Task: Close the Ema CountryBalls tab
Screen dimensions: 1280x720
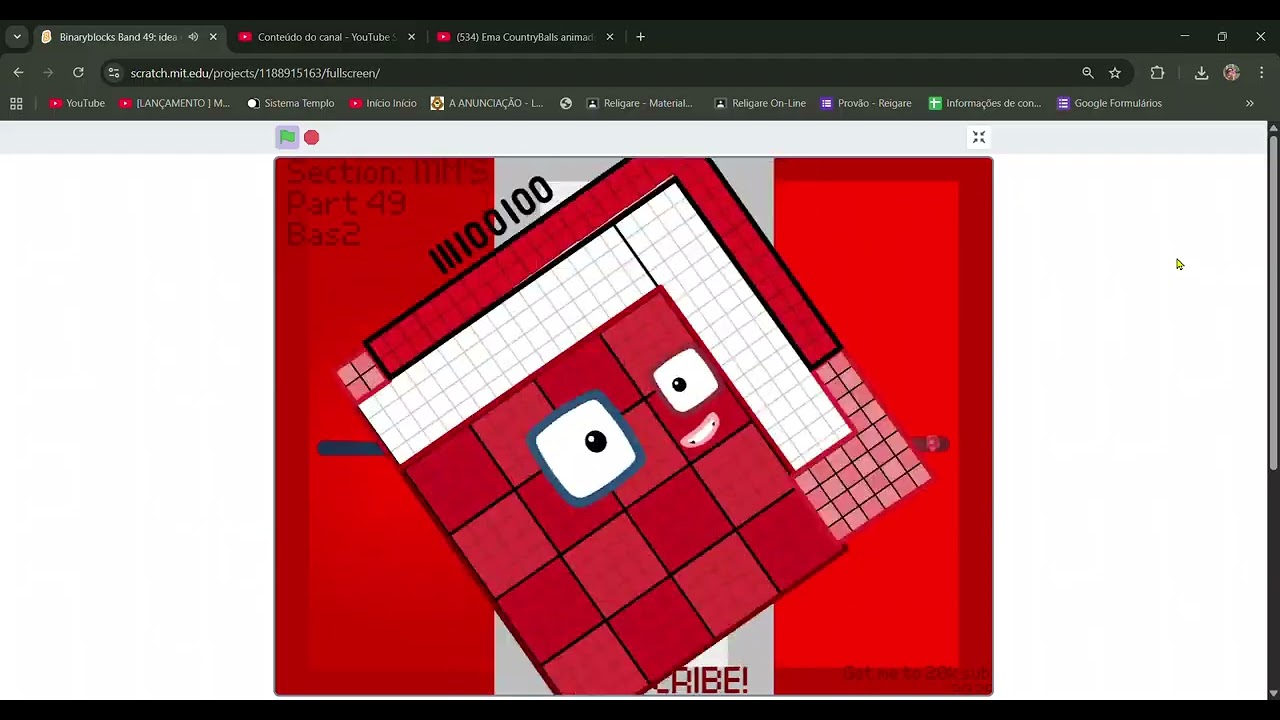Action: (x=610, y=37)
